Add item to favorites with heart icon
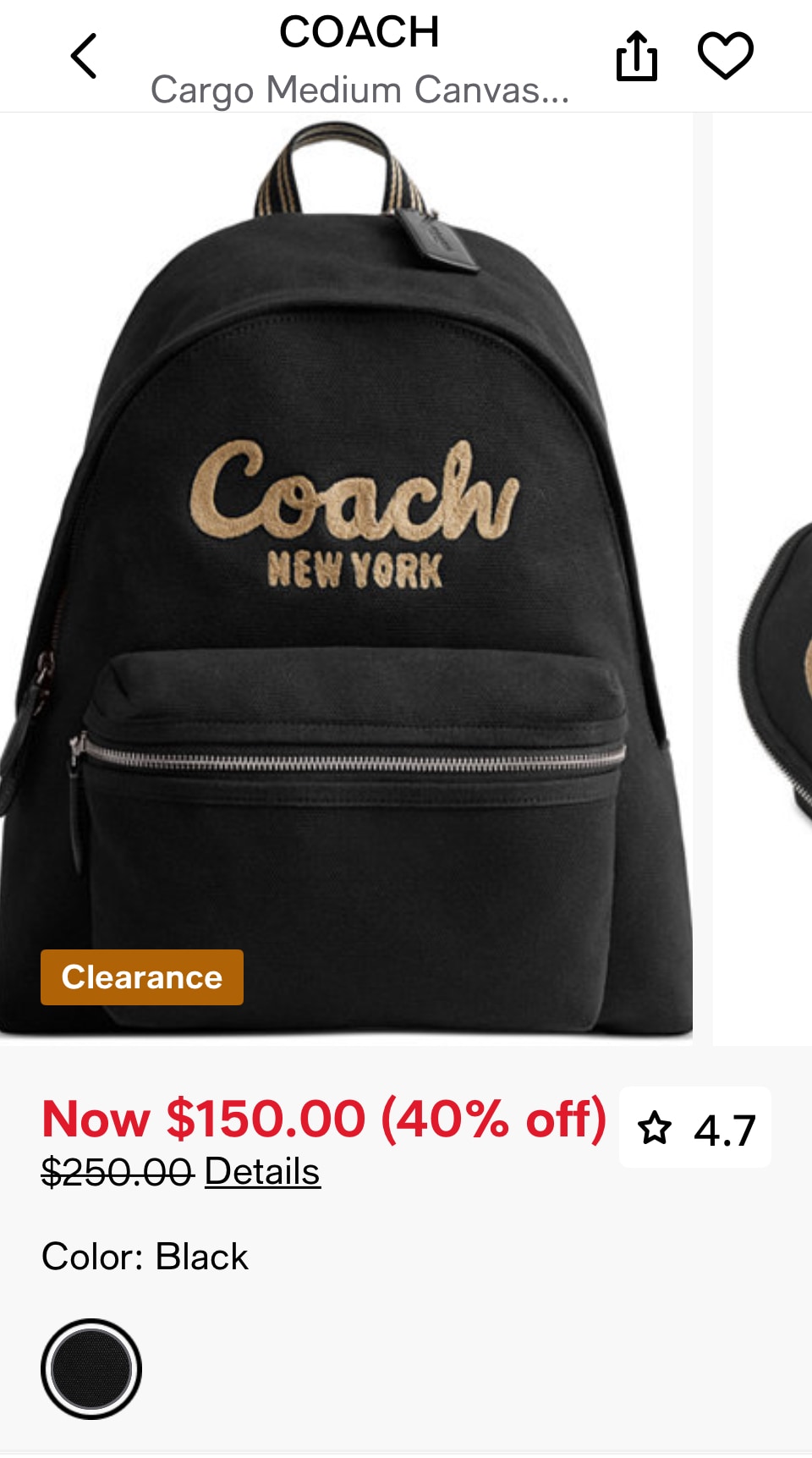 tap(725, 55)
